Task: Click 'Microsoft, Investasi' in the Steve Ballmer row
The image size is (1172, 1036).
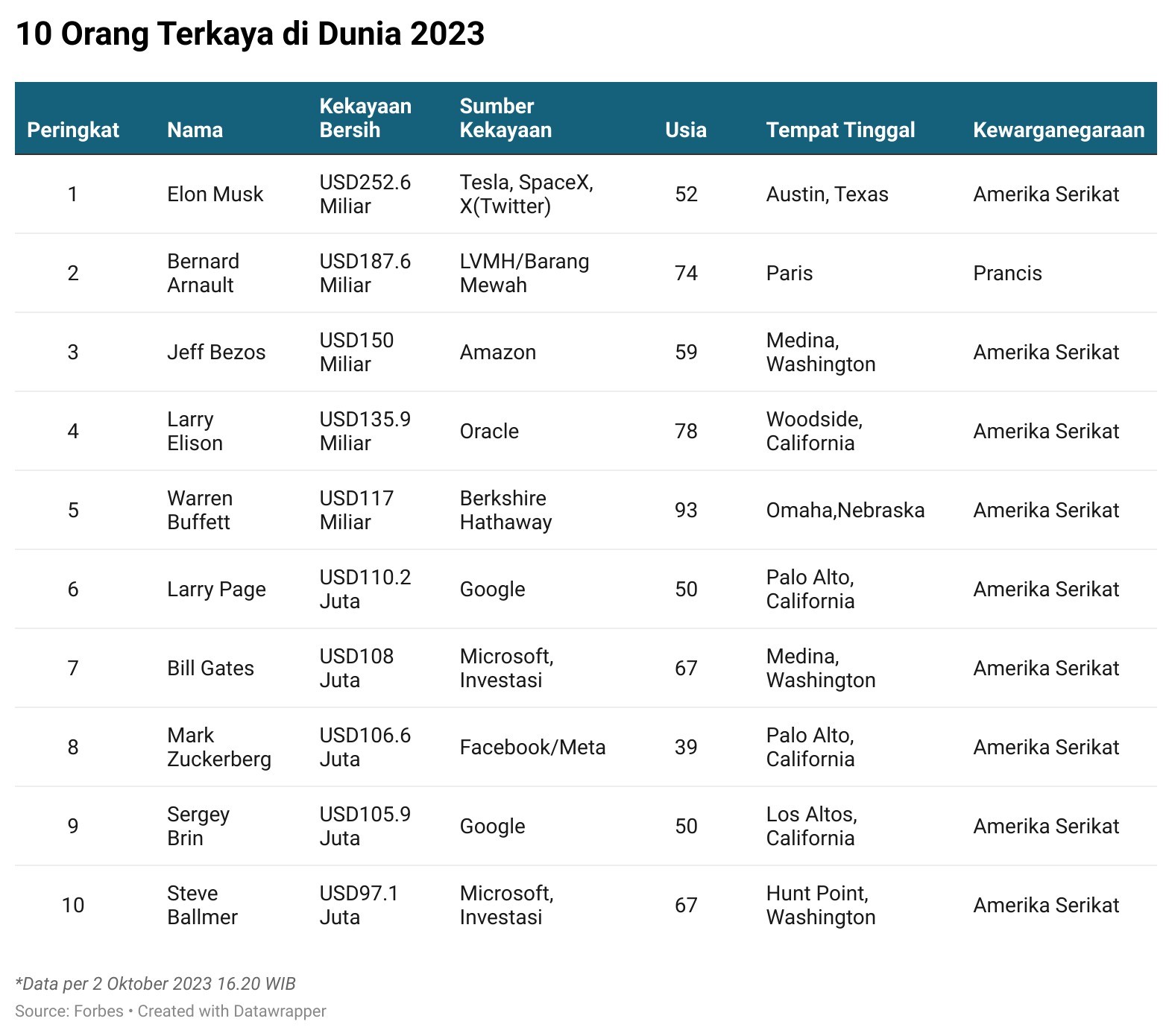Action: coord(506,906)
